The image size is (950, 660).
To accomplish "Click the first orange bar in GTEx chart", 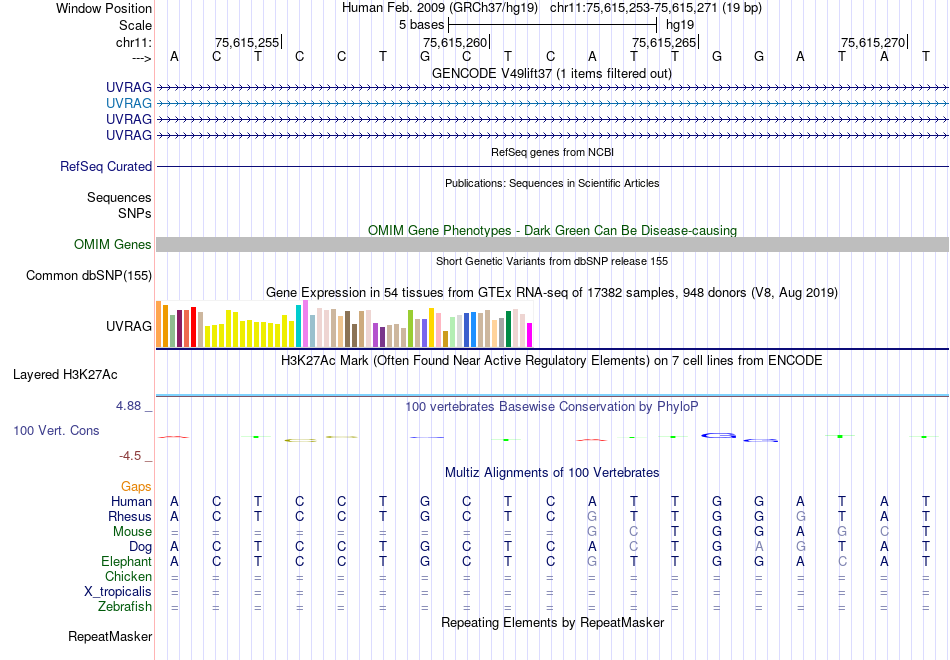I will tap(159, 324).
